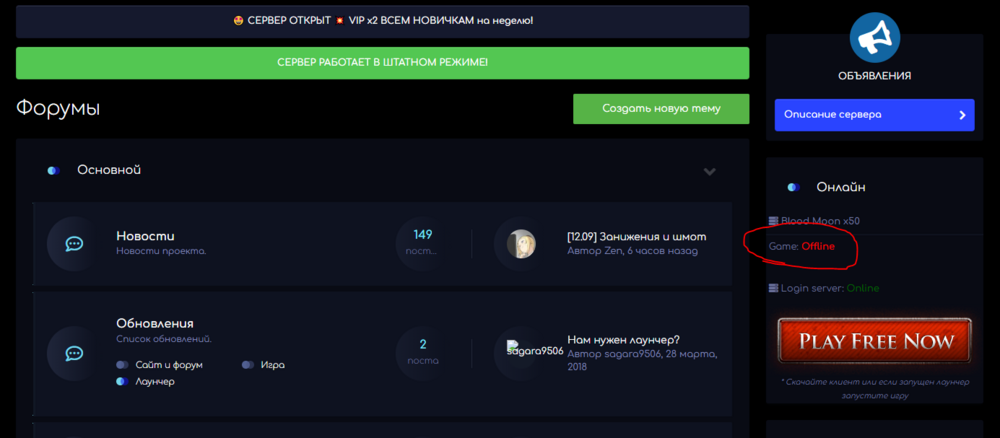This screenshot has height=438, width=1000.
Task: Open the Игра subforum
Action: pyautogui.click(x=272, y=365)
